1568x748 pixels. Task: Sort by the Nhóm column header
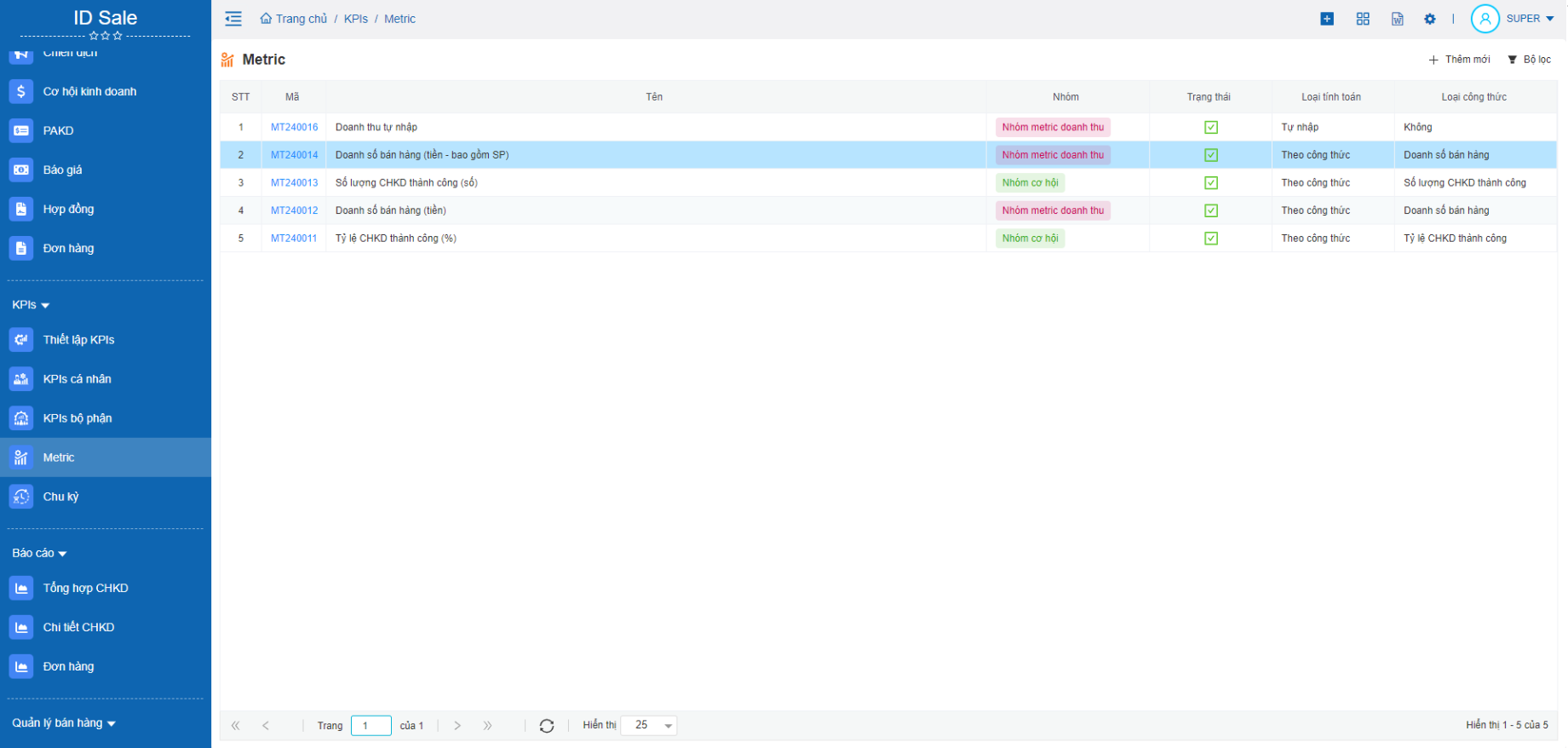click(1065, 97)
